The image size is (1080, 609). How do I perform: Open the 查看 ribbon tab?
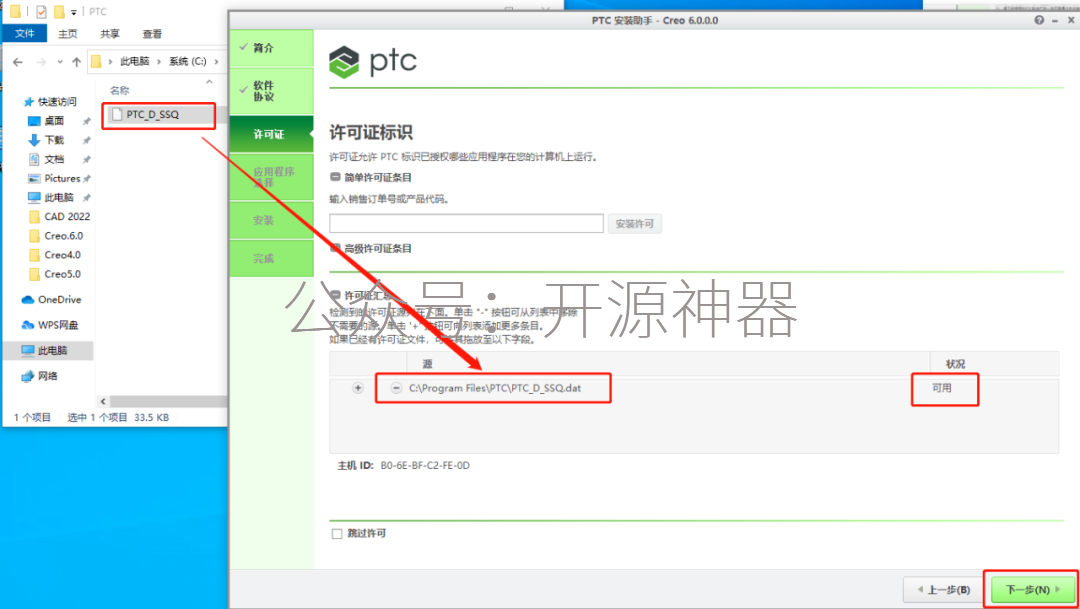(x=152, y=34)
